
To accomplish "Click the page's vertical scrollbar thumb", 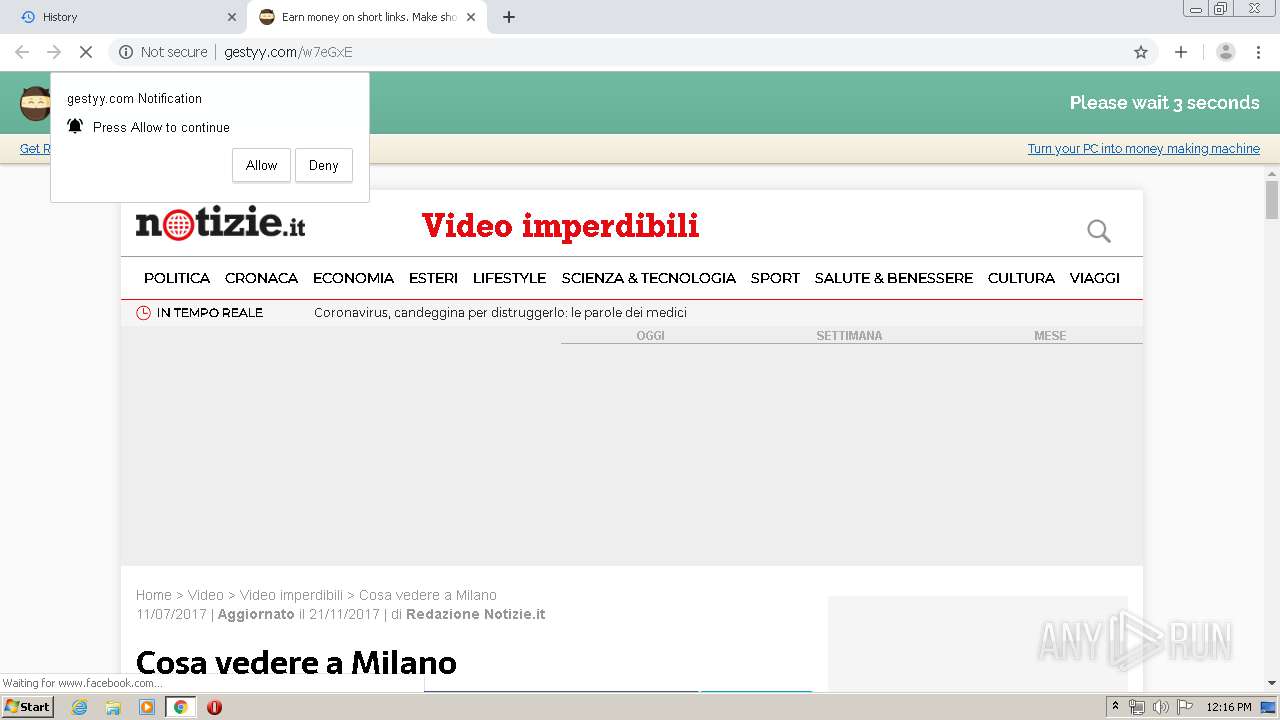I will [1272, 199].
